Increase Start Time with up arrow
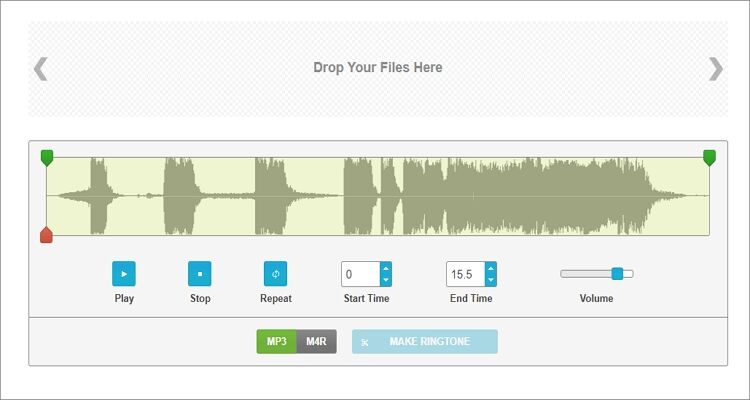Viewport: 750px width, 400px height. [x=386, y=268]
